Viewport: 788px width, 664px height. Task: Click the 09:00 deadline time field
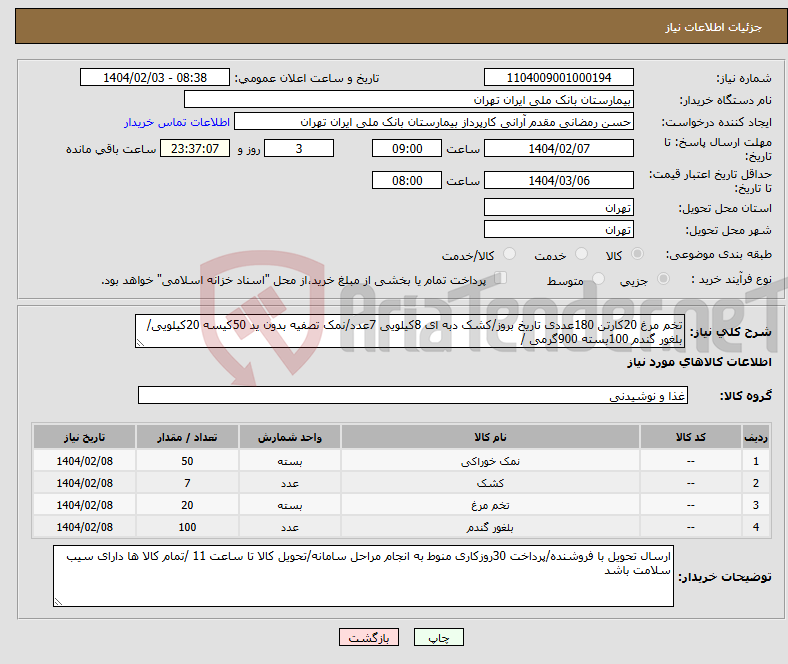[406, 148]
